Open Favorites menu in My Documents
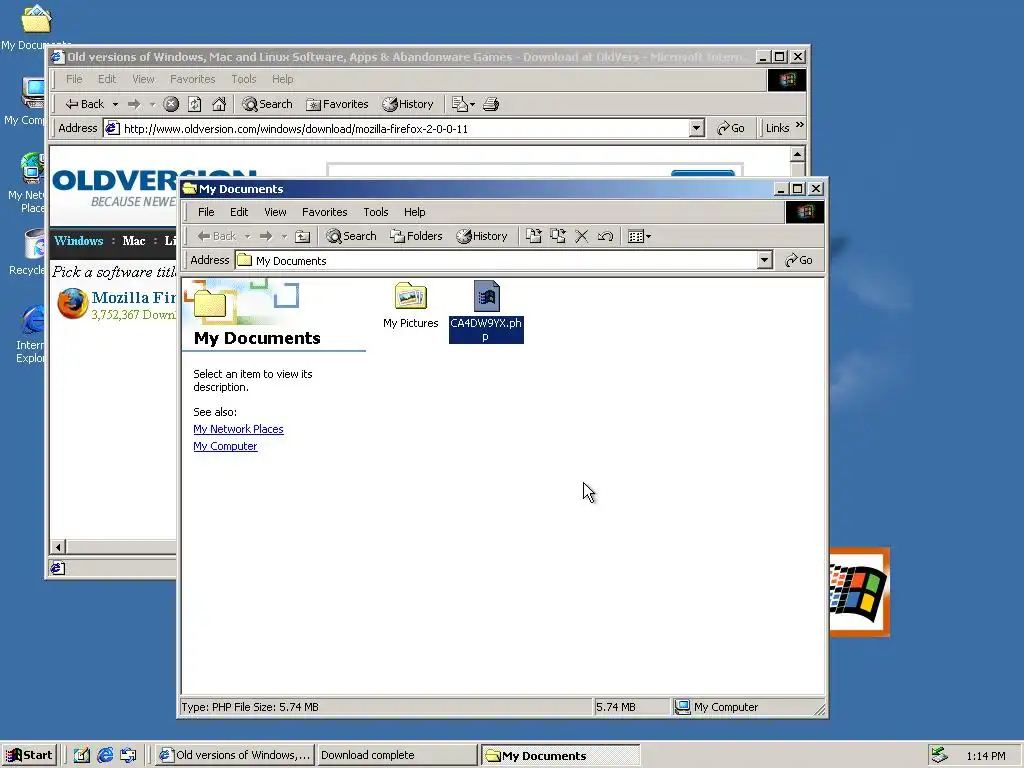The width and height of the screenshot is (1024, 768). pyautogui.click(x=324, y=212)
